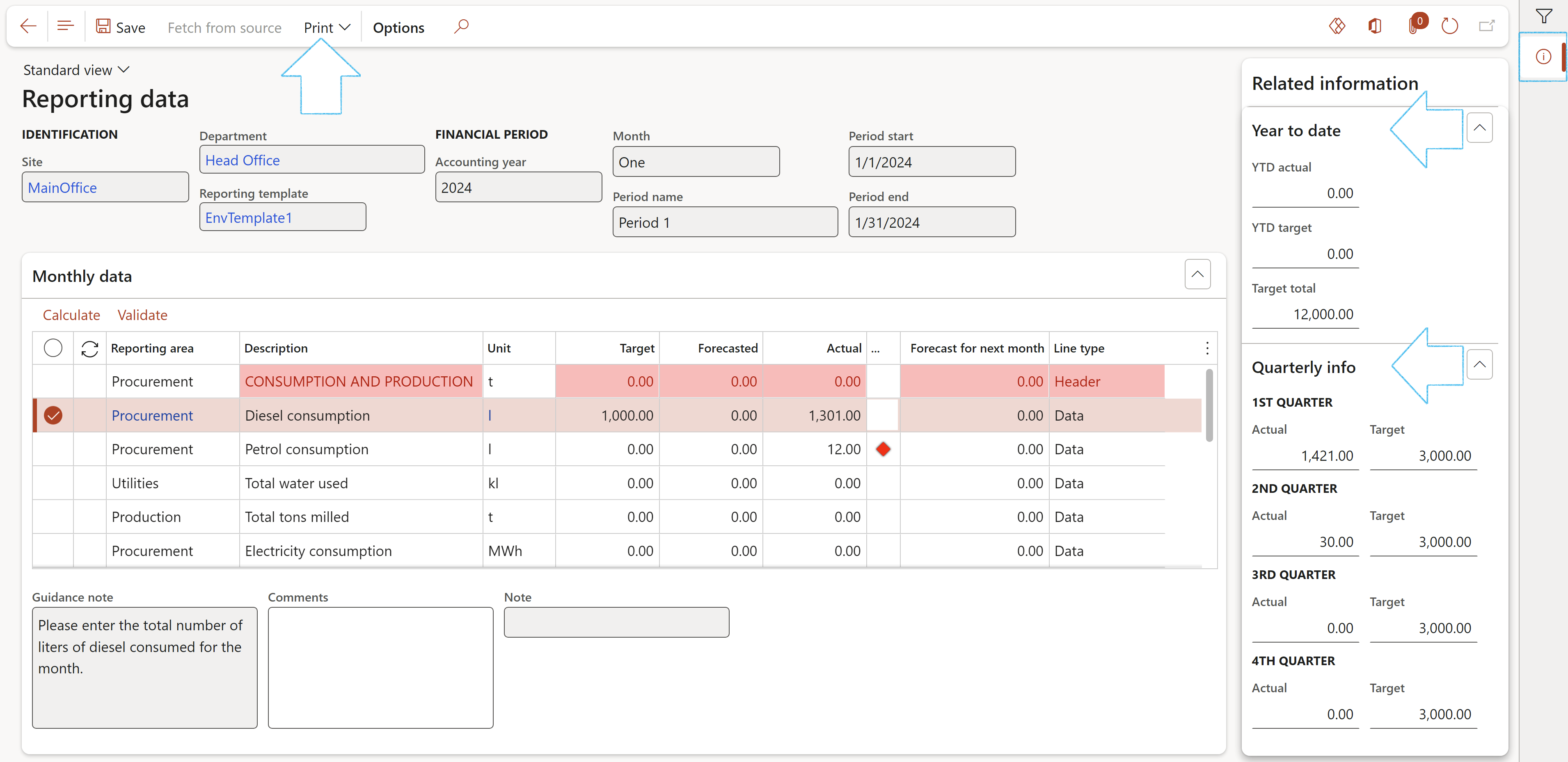The image size is (1568, 762).
Task: Click the Save disk icon
Action: (103, 26)
